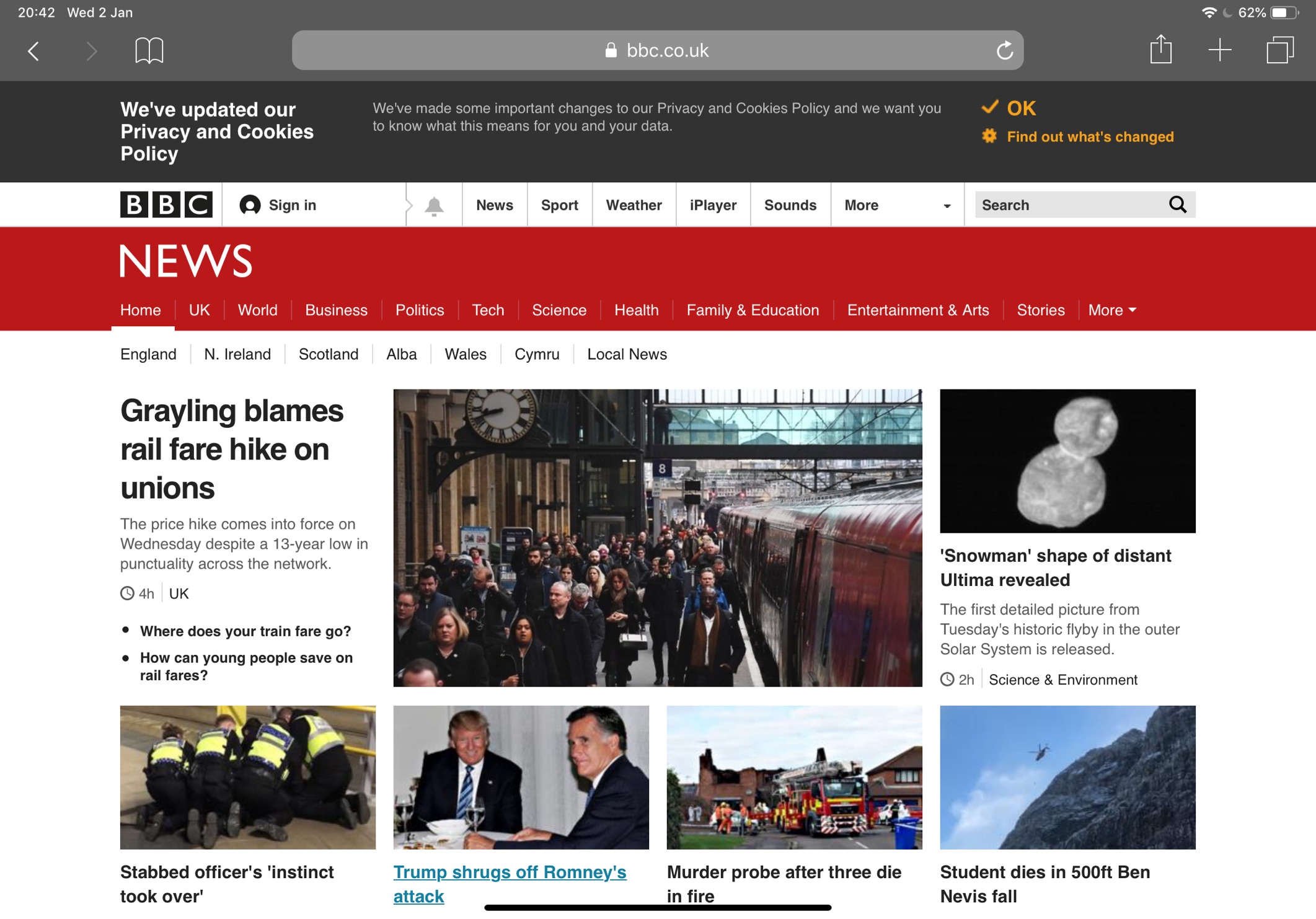Open iPlayer in top navigation
1316x919 pixels.
coord(713,205)
